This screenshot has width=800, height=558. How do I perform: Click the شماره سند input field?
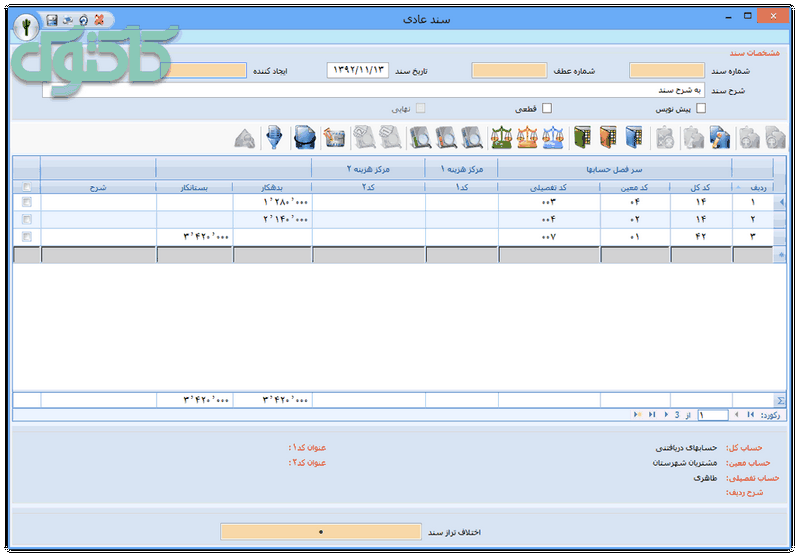tap(667, 70)
